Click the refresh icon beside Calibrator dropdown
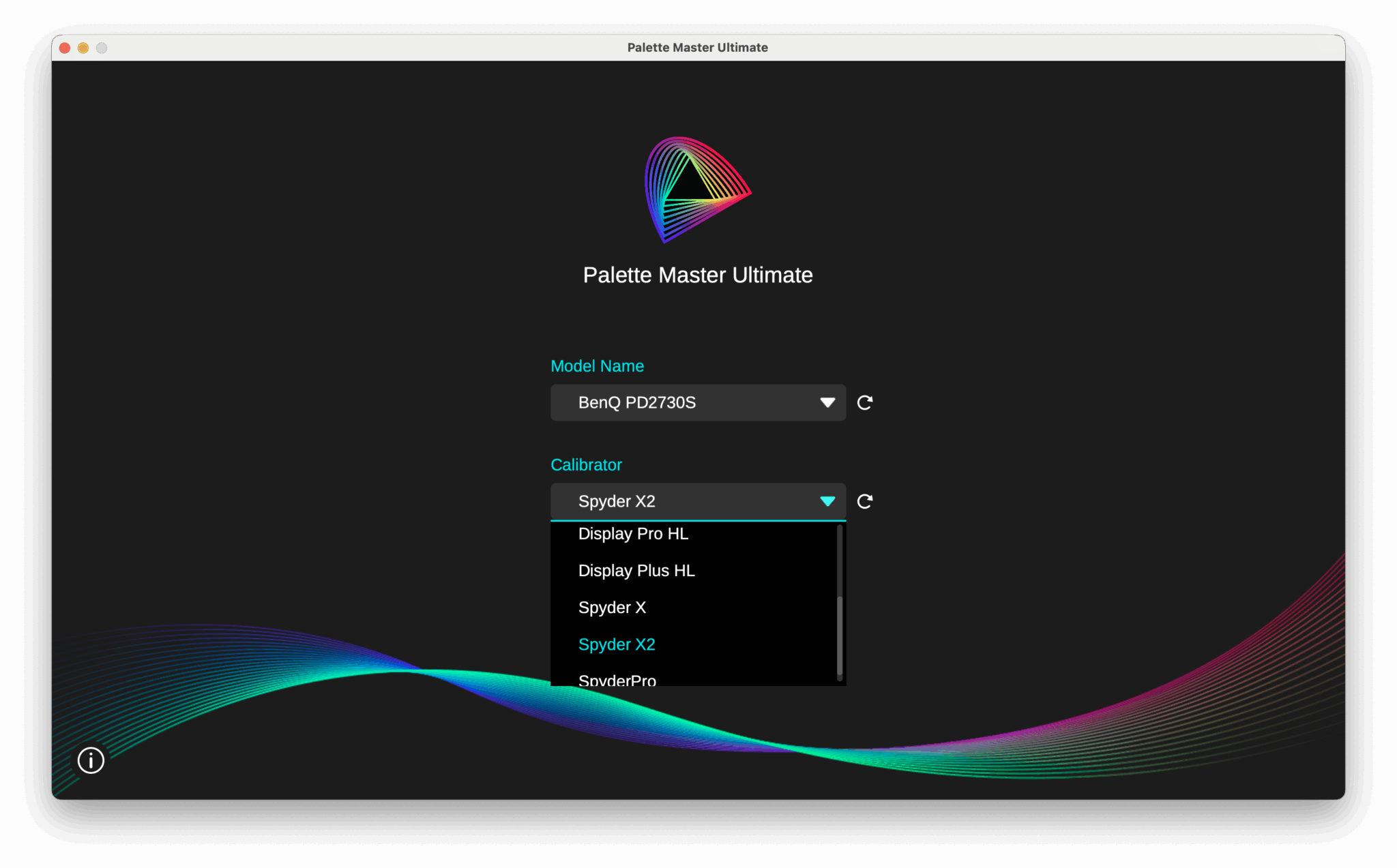This screenshot has width=1397, height=868. tap(864, 501)
